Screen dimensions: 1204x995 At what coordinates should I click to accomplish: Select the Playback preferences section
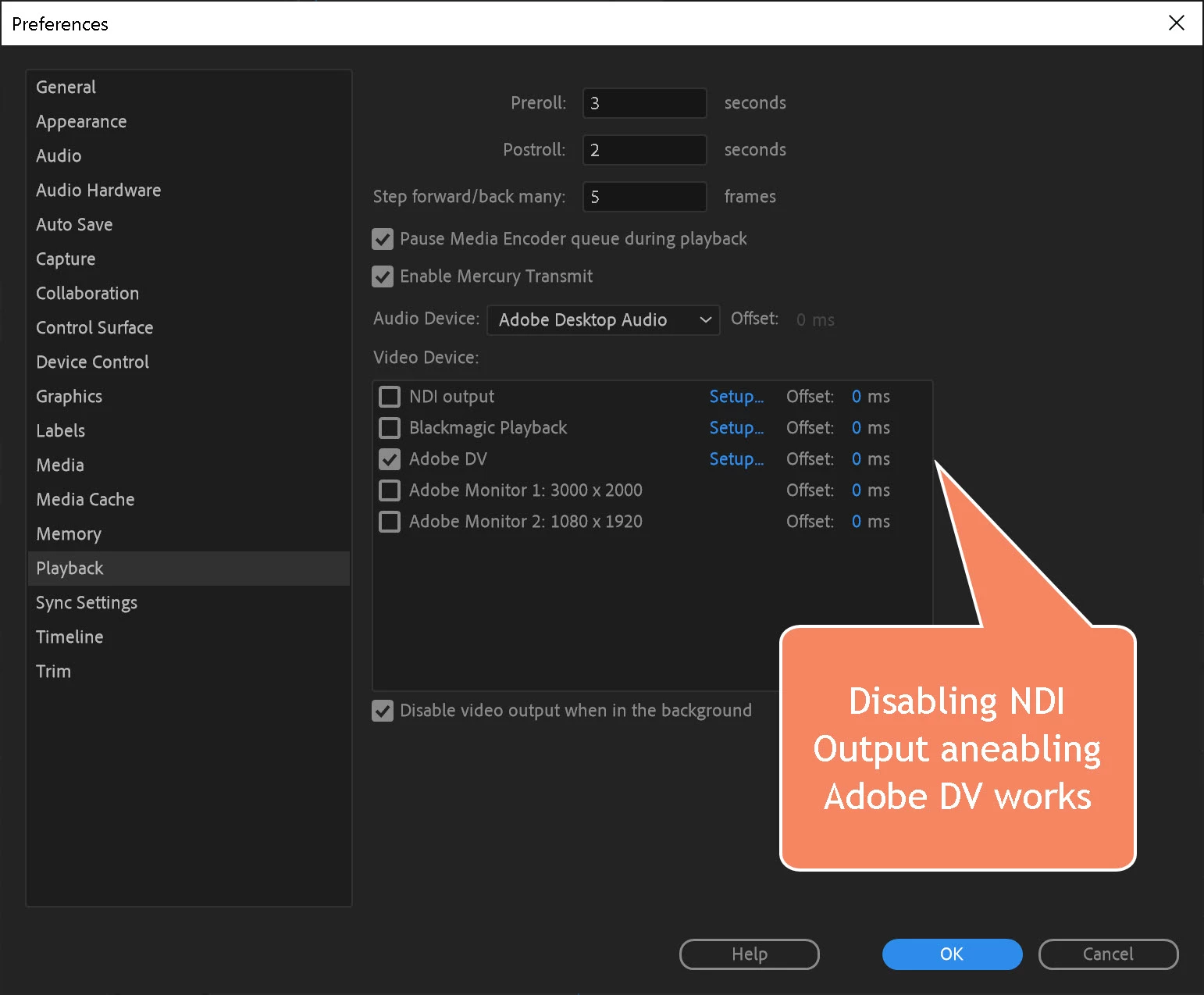tap(188, 569)
